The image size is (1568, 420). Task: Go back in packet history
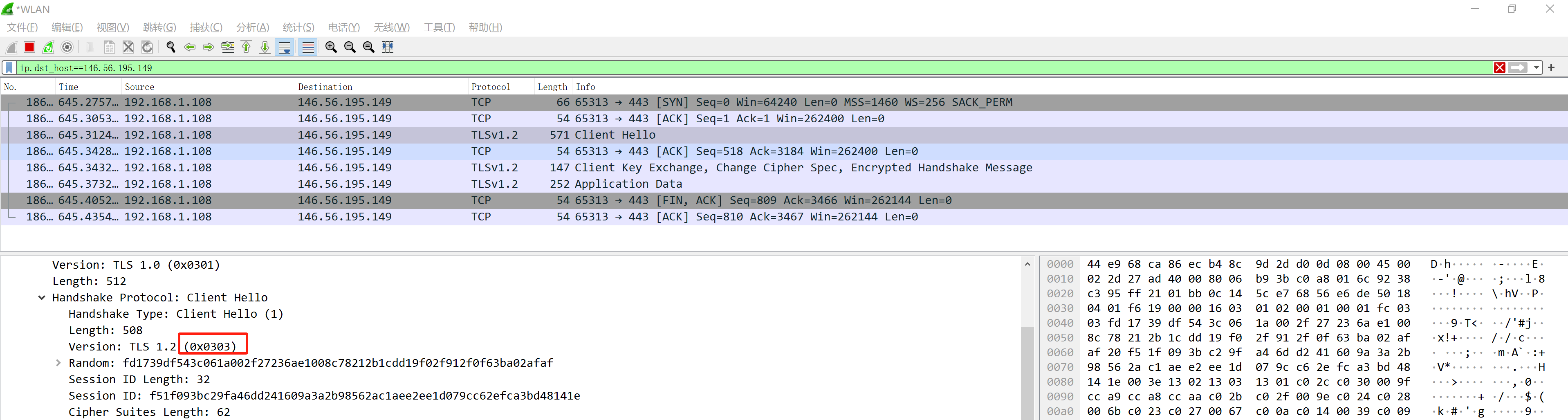189,47
